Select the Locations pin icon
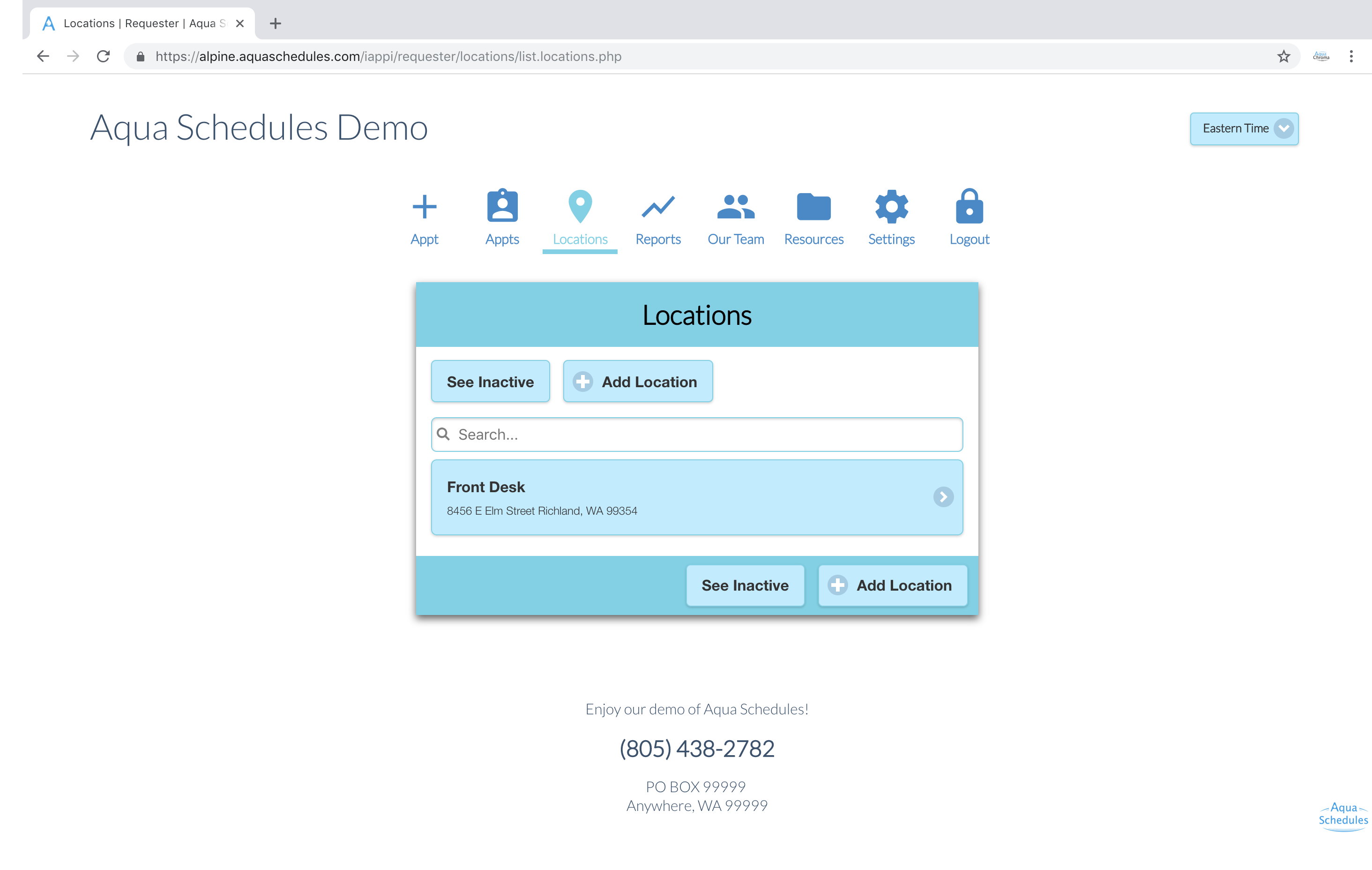The height and width of the screenshot is (870, 1372). tap(580, 206)
